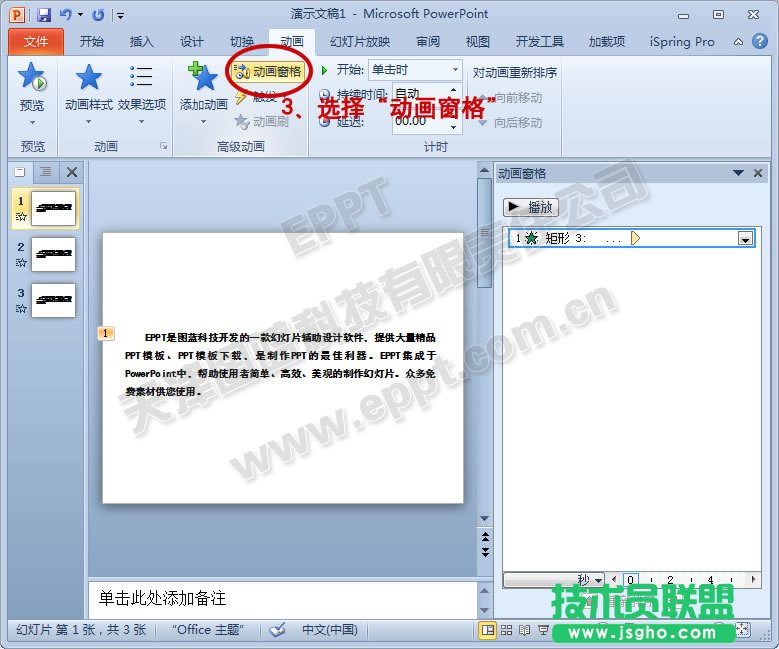779x649 pixels.
Task: Toggle the 动画窗格 Animation Pane button
Action: tap(268, 72)
